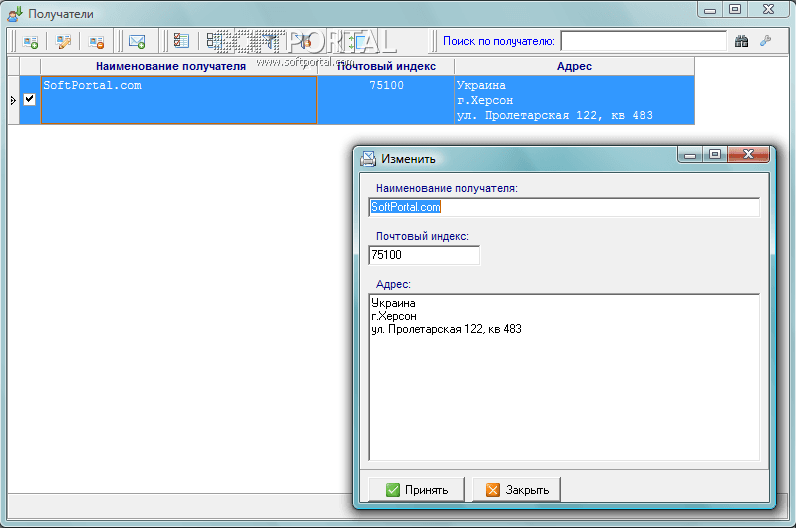Select the 75100 postal index table cell
This screenshot has height=528, width=796.
386,100
